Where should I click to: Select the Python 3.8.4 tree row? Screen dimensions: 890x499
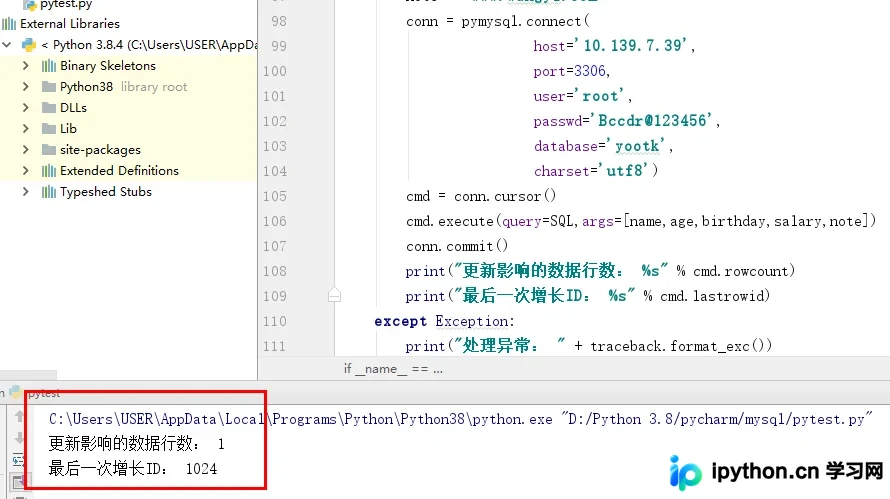pos(129,45)
